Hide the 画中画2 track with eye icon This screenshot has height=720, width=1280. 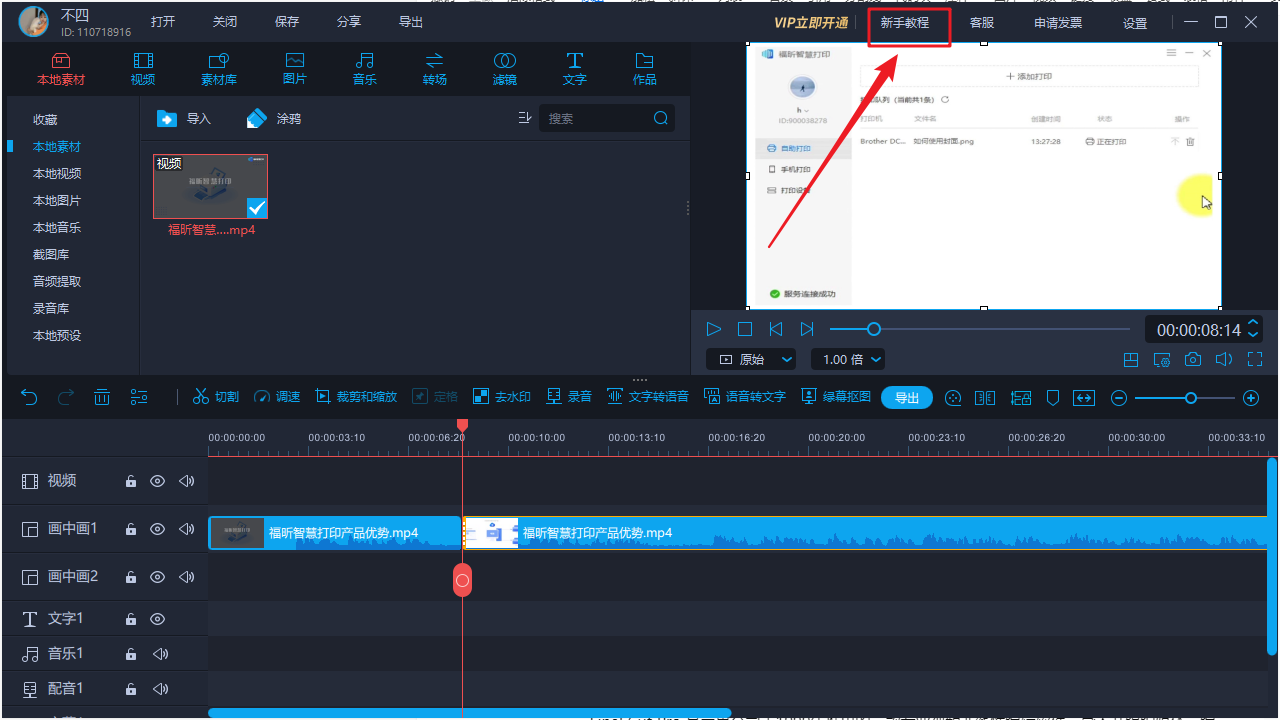[x=157, y=577]
